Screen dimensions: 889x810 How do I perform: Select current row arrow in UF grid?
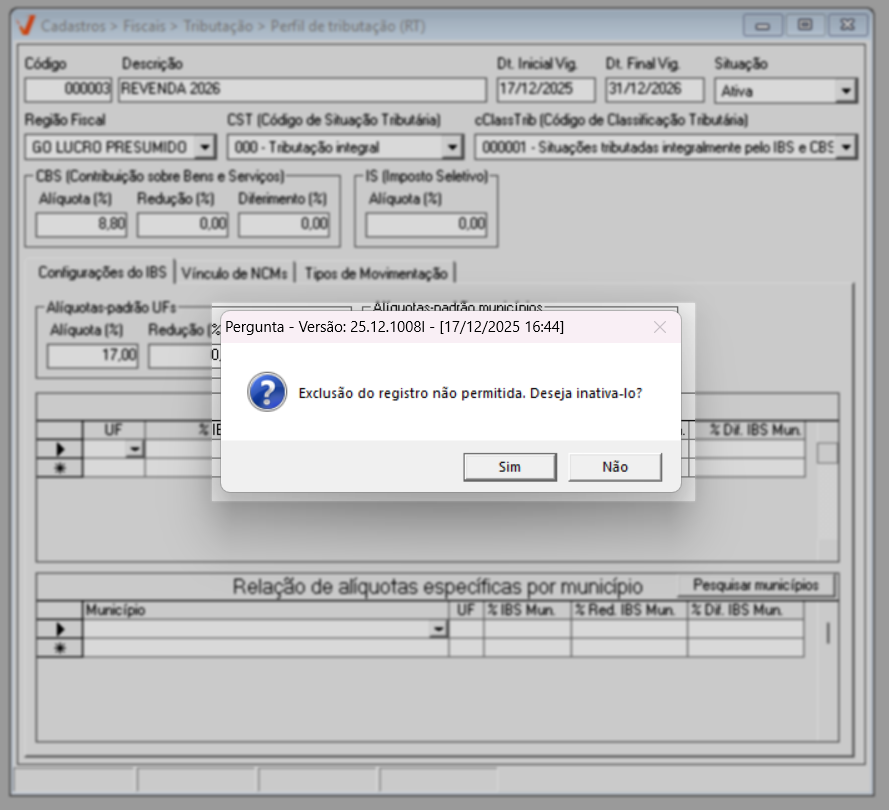pos(60,449)
